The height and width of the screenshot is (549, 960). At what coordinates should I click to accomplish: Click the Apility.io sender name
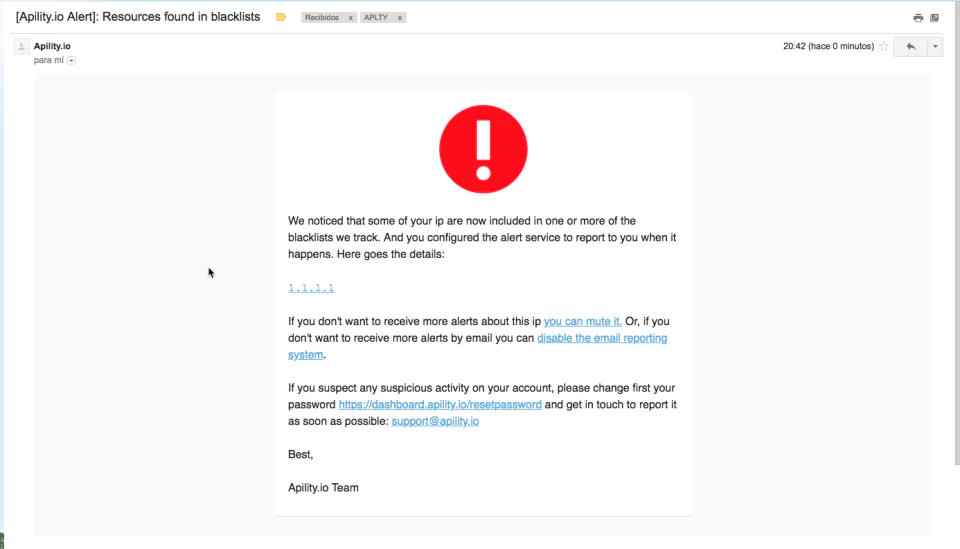[52, 46]
